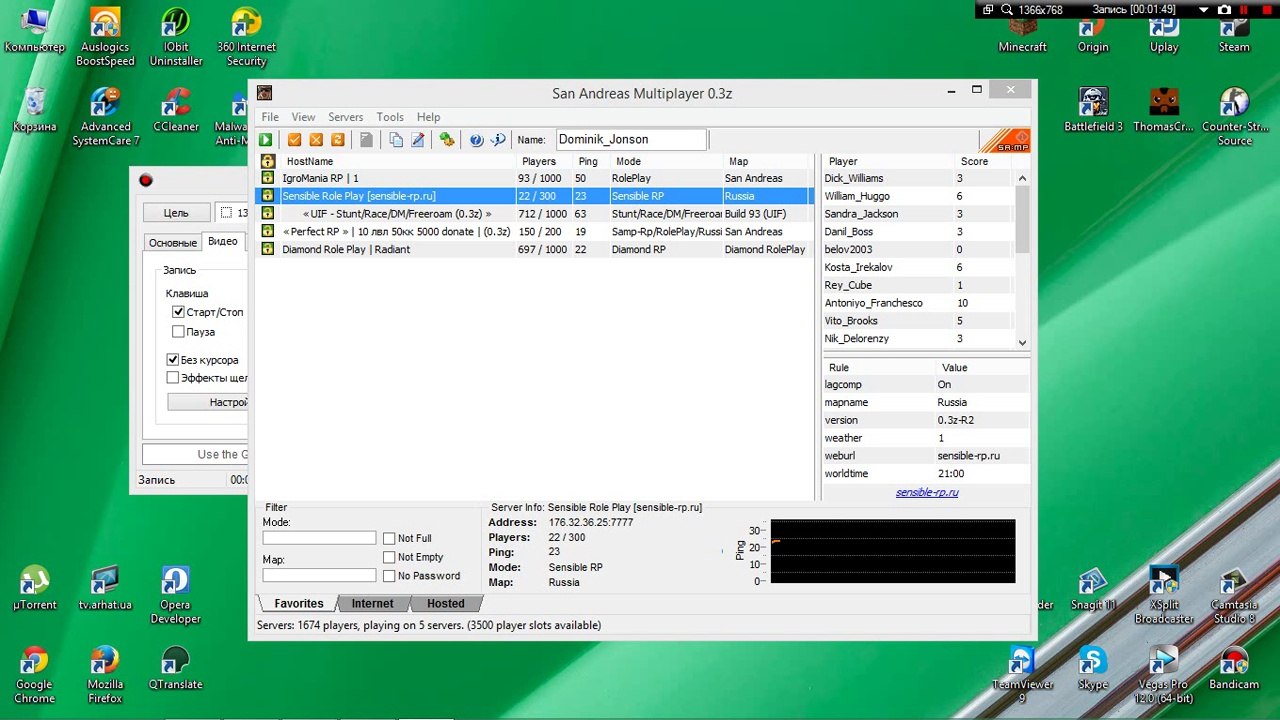This screenshot has width=1280, height=720.
Task: Open the View menu
Action: pos(303,117)
